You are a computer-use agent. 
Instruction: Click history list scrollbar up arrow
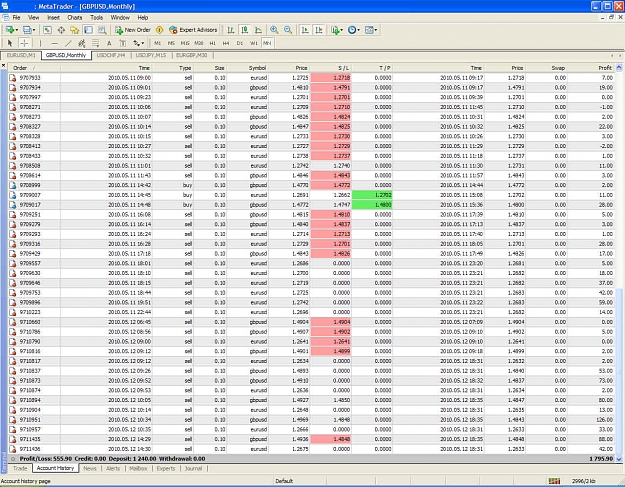(619, 68)
